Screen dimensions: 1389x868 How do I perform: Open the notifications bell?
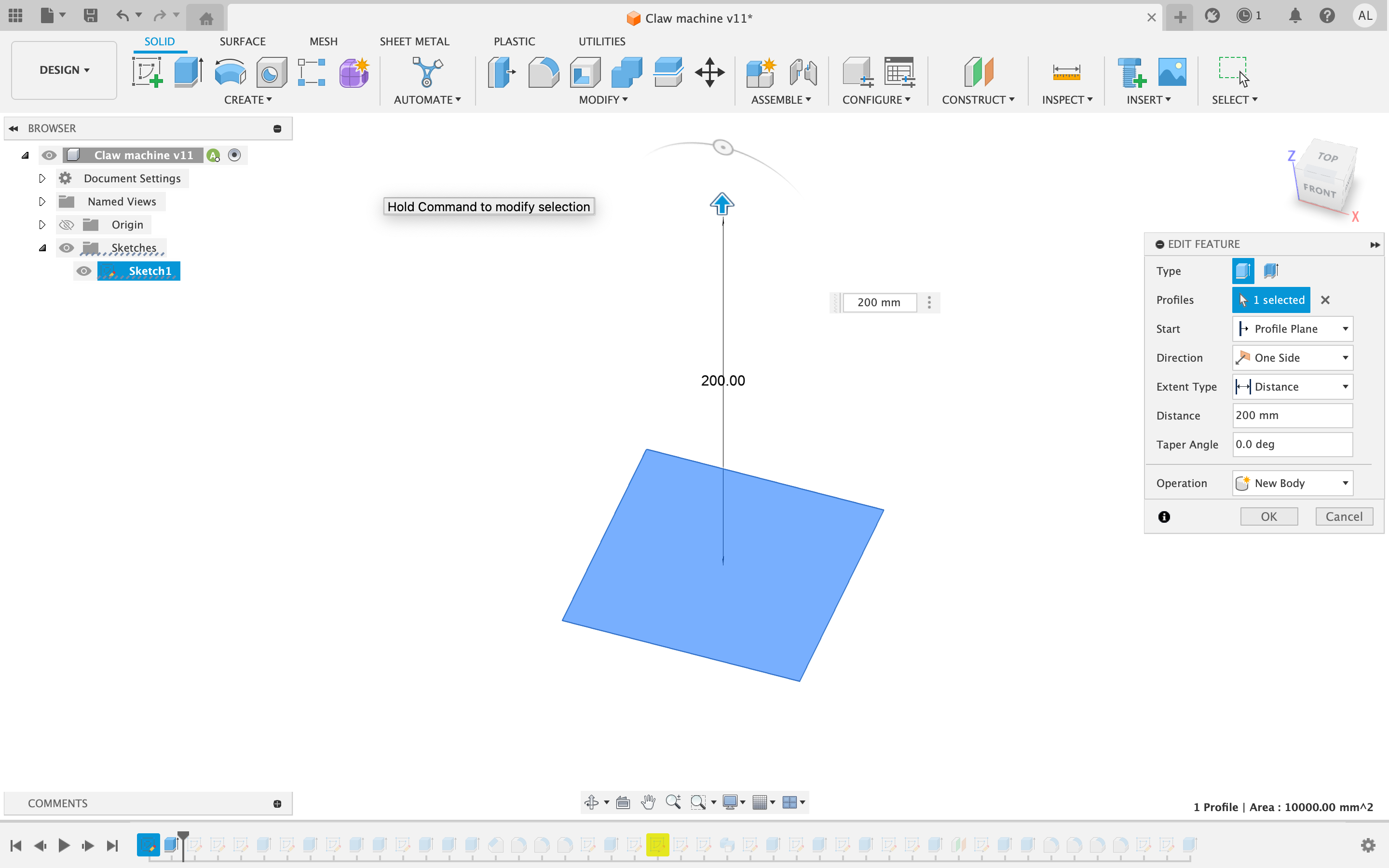(1295, 15)
